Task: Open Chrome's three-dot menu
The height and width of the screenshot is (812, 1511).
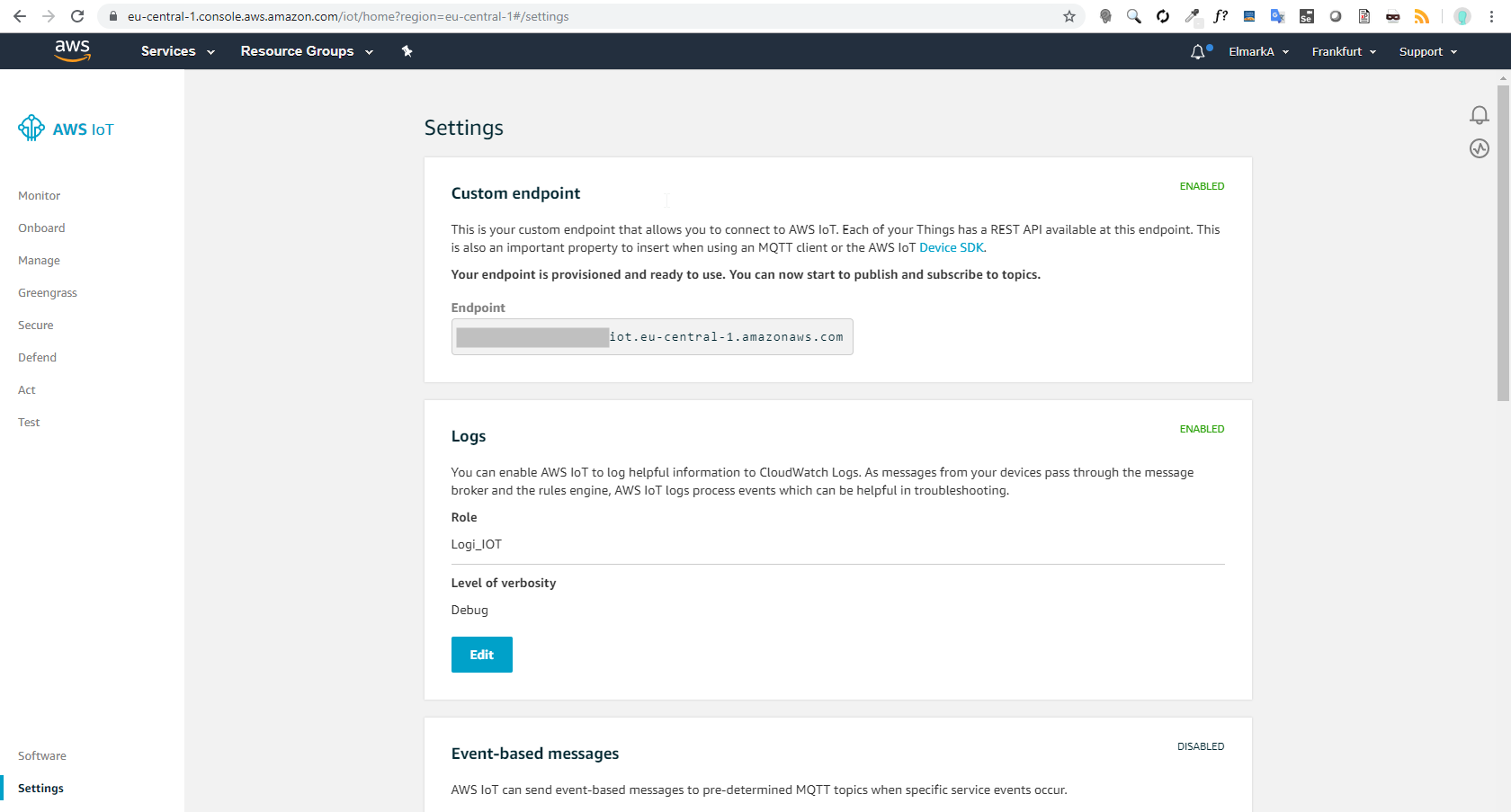Action: pyautogui.click(x=1491, y=16)
